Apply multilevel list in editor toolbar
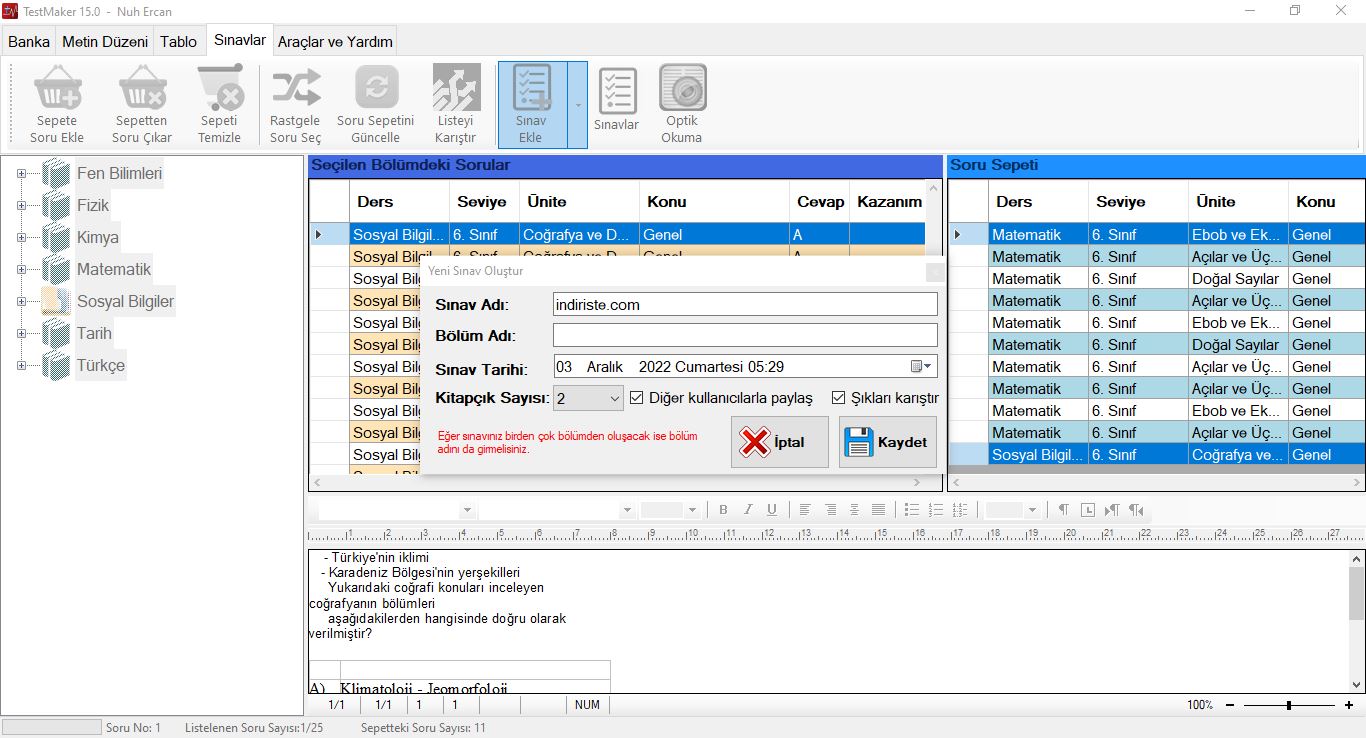This screenshot has width=1366, height=738. pyautogui.click(x=960, y=510)
